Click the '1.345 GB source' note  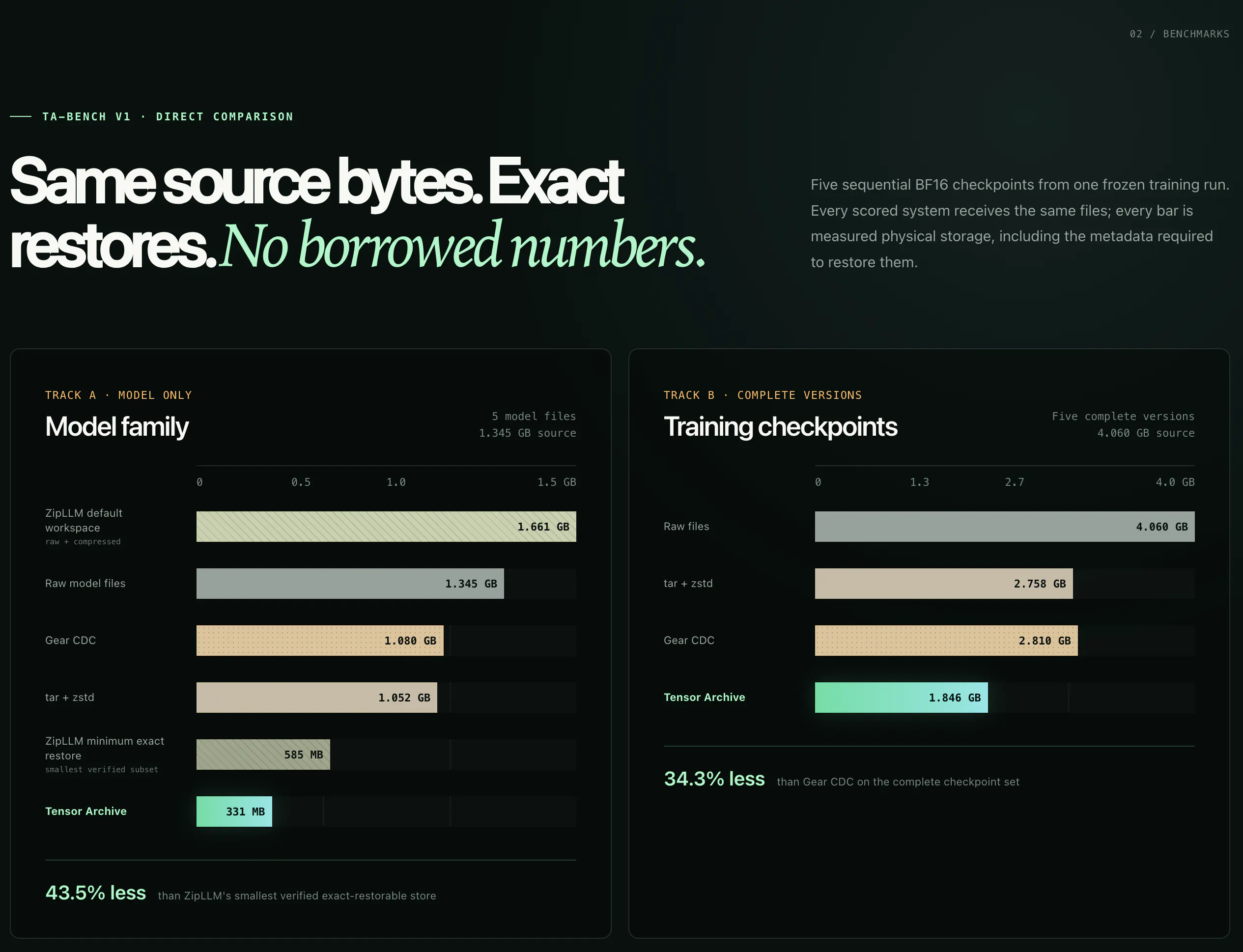tap(527, 433)
